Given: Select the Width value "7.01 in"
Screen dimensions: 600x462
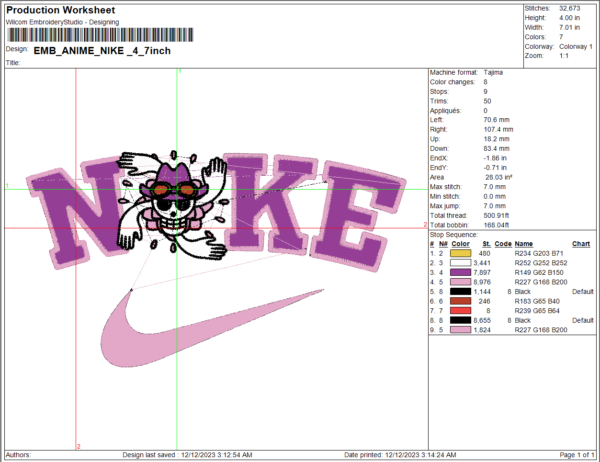Looking at the screenshot, I should (x=569, y=28).
